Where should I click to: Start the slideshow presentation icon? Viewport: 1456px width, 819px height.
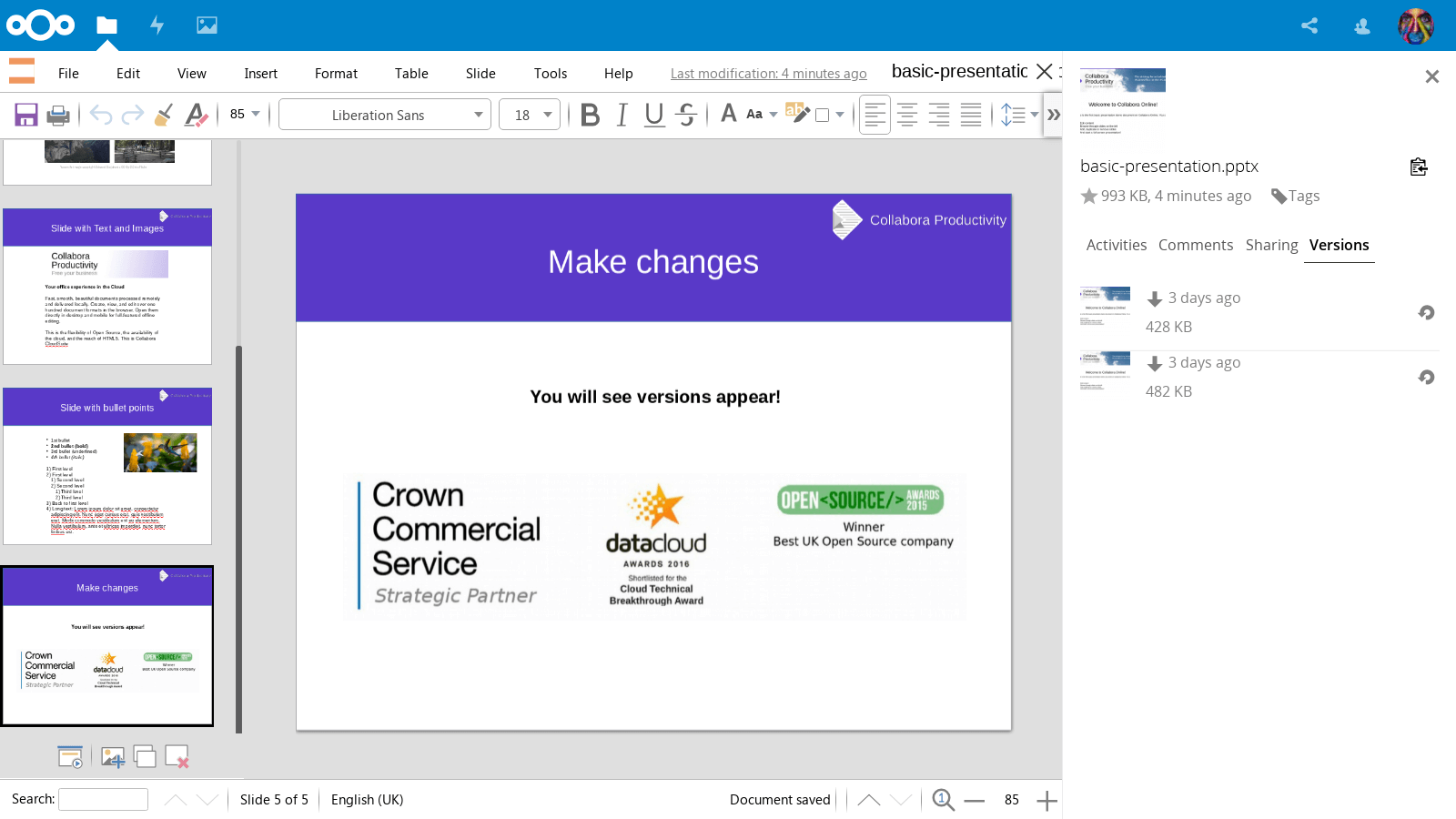[70, 757]
